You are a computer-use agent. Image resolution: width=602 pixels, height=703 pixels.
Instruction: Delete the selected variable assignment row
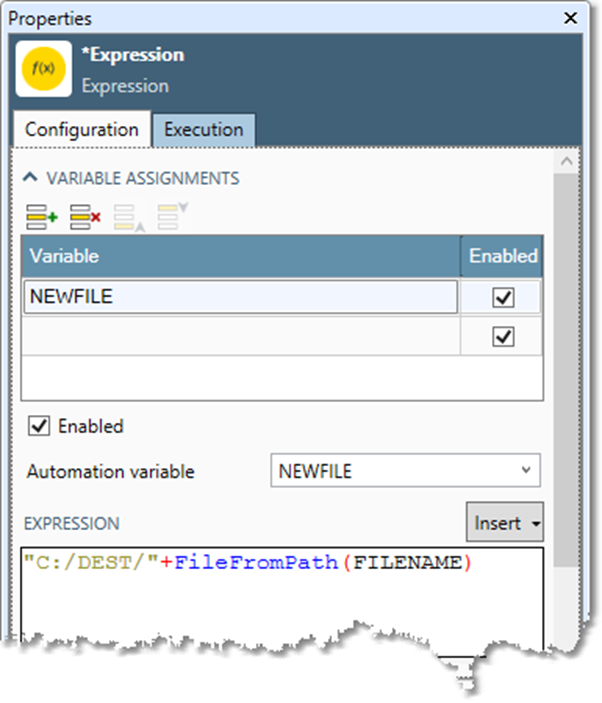85,214
